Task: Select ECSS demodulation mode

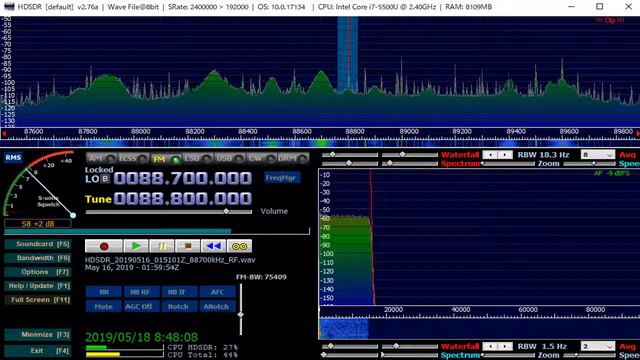Action: [133, 158]
